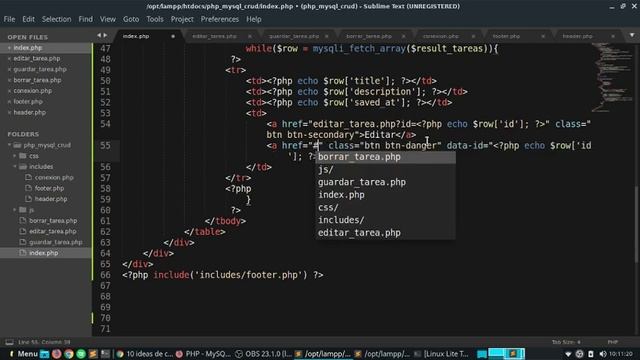This screenshot has height=360, width=640.
Task: Open the Tools menu
Action: (155, 19)
